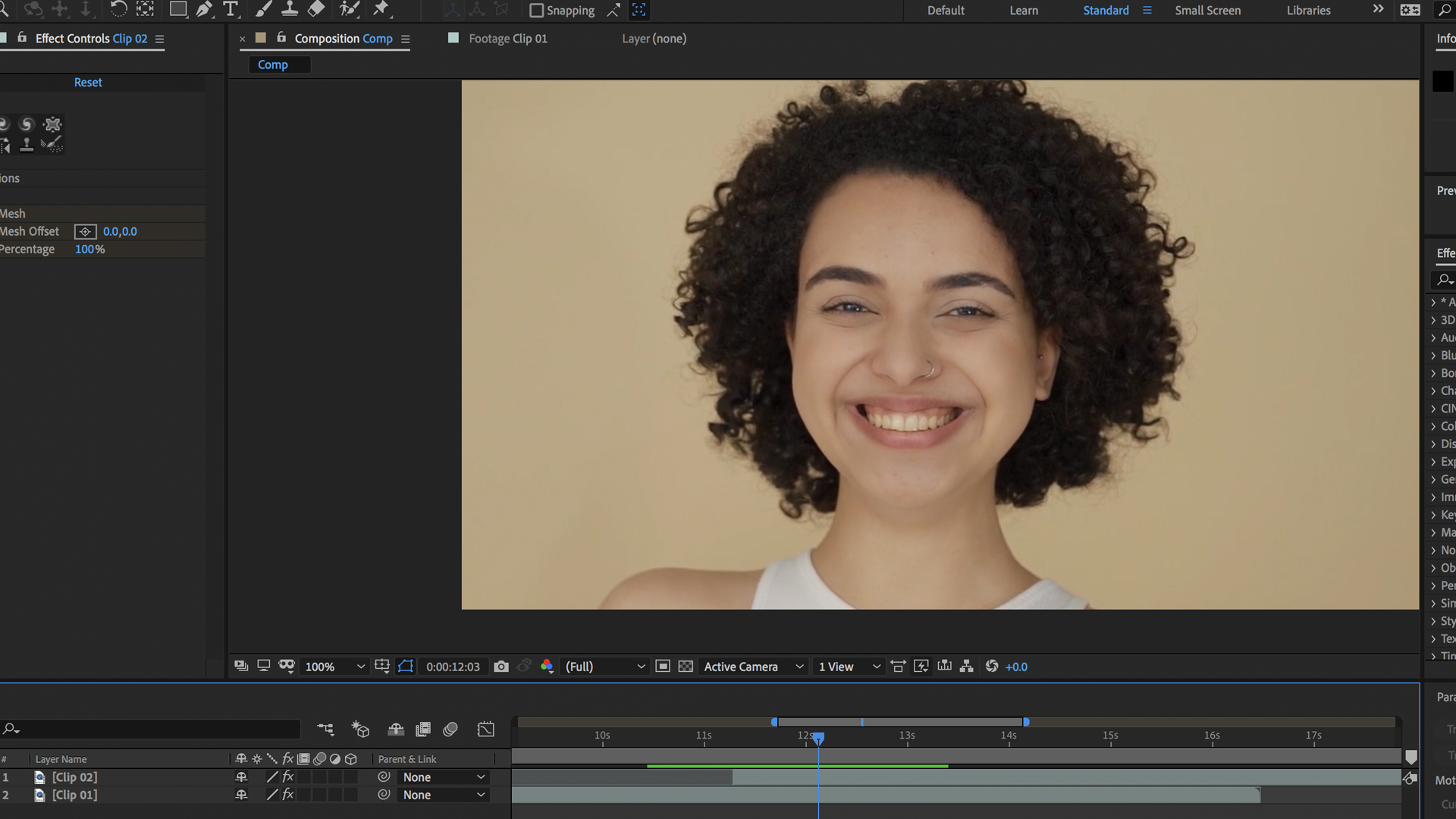Open the Parent & Link dropdown for Clip 01
Image resolution: width=1456 pixels, height=819 pixels.
pyautogui.click(x=444, y=795)
